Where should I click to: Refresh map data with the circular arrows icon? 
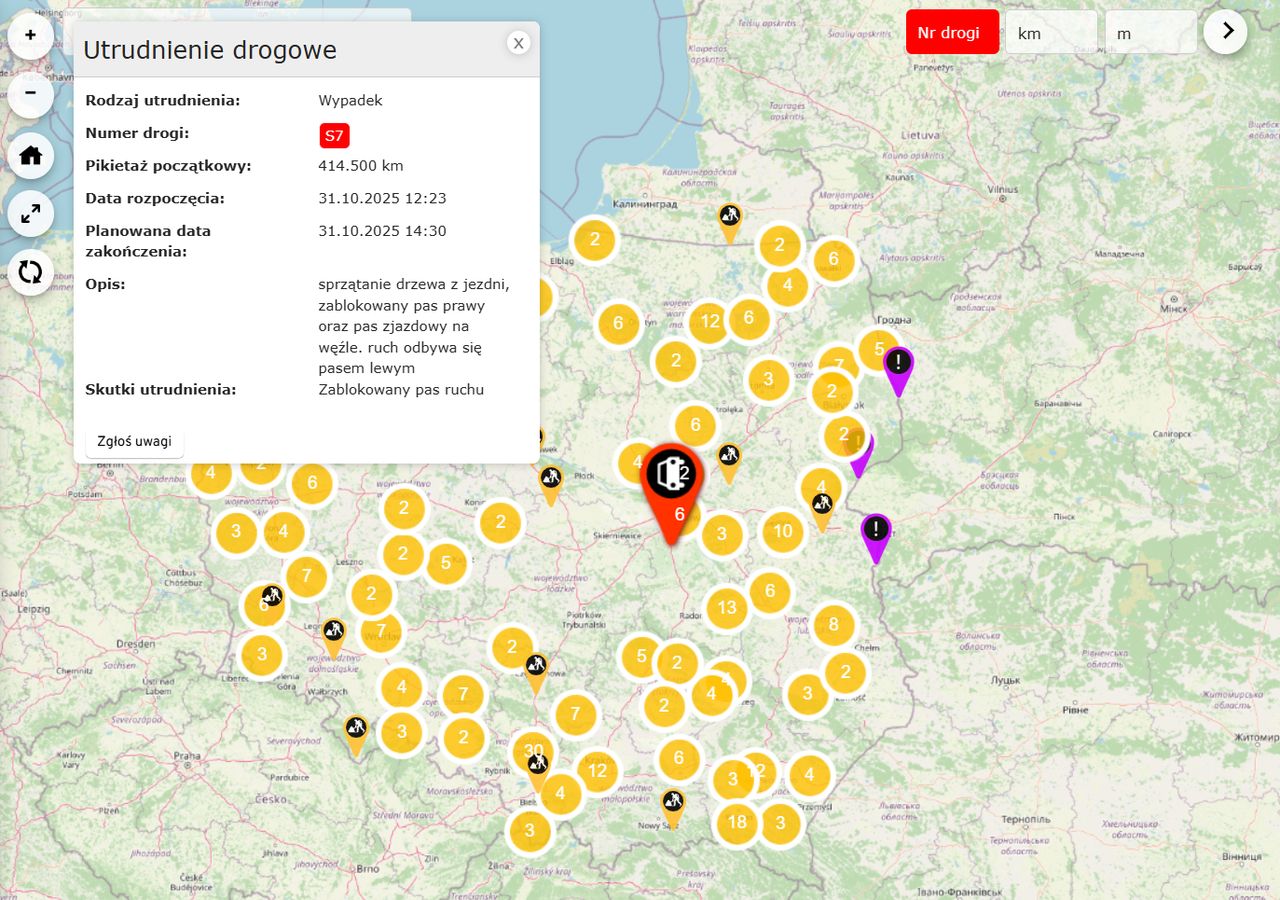[x=30, y=271]
